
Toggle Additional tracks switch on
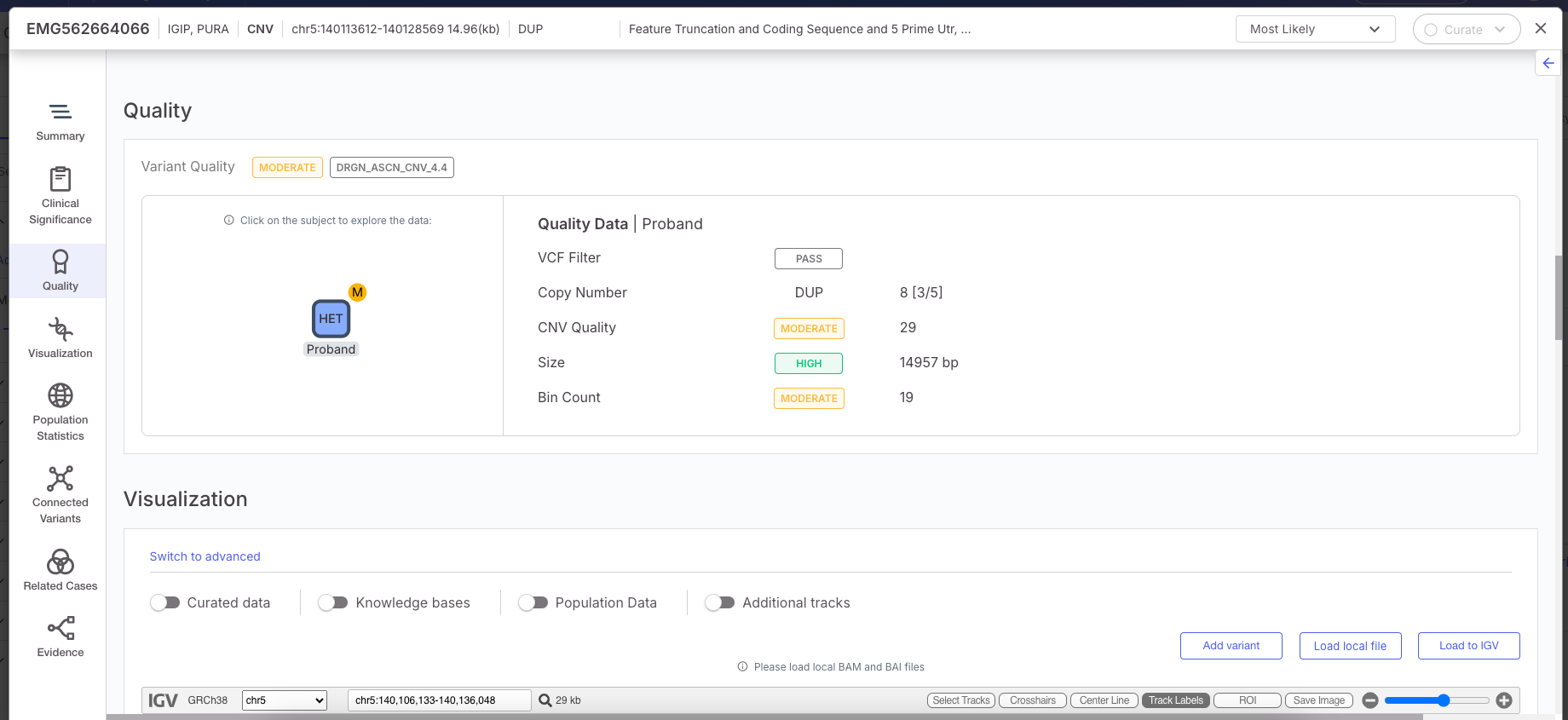pyautogui.click(x=720, y=602)
